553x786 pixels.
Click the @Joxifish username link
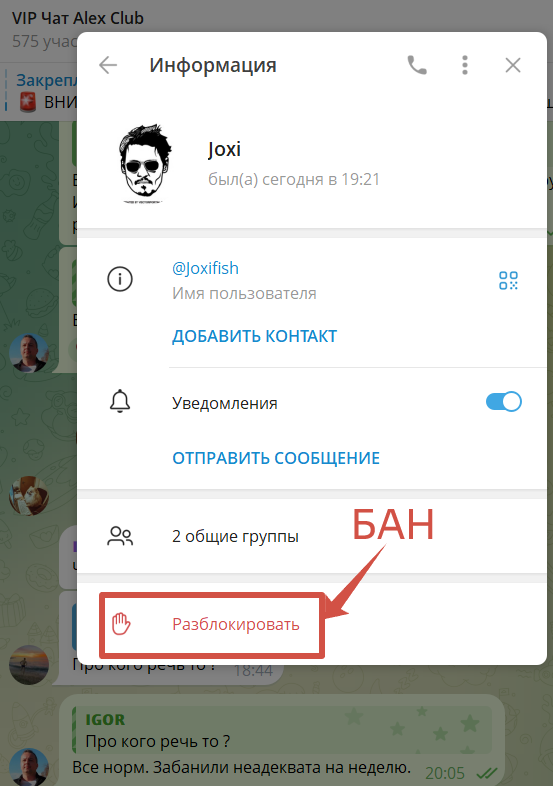[205, 269]
